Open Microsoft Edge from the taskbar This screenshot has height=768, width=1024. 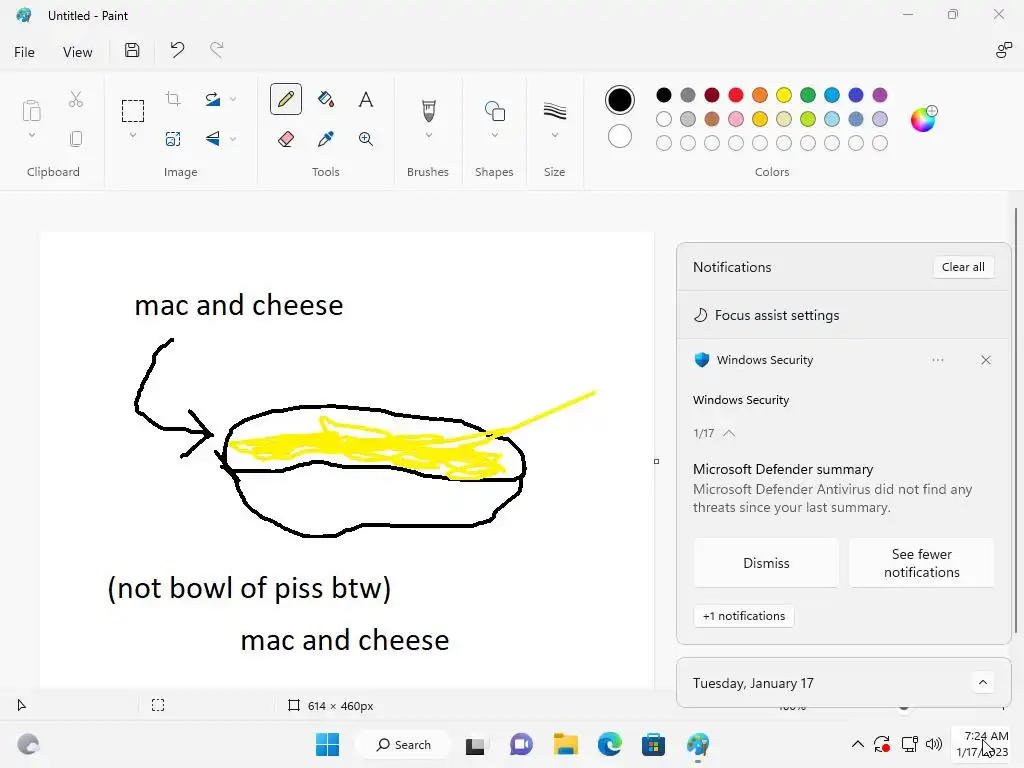tap(609, 744)
